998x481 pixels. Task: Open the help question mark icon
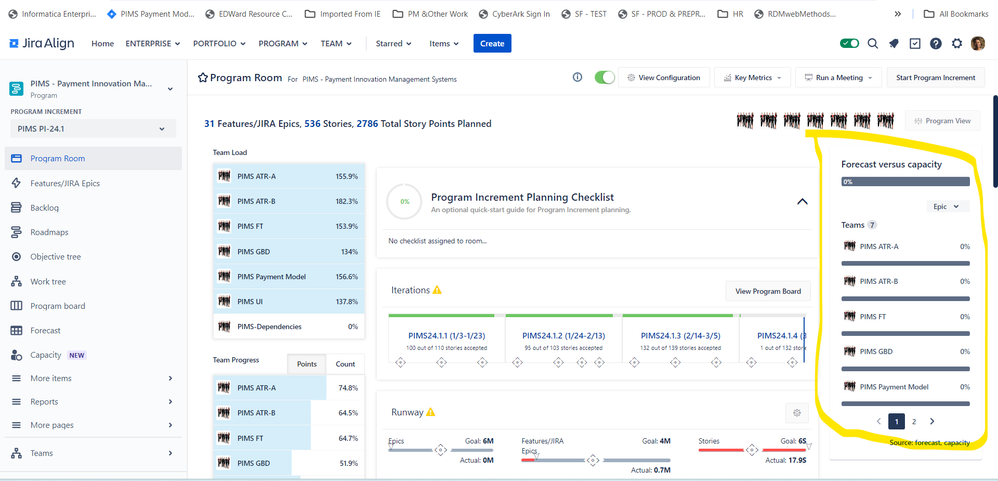coord(936,43)
